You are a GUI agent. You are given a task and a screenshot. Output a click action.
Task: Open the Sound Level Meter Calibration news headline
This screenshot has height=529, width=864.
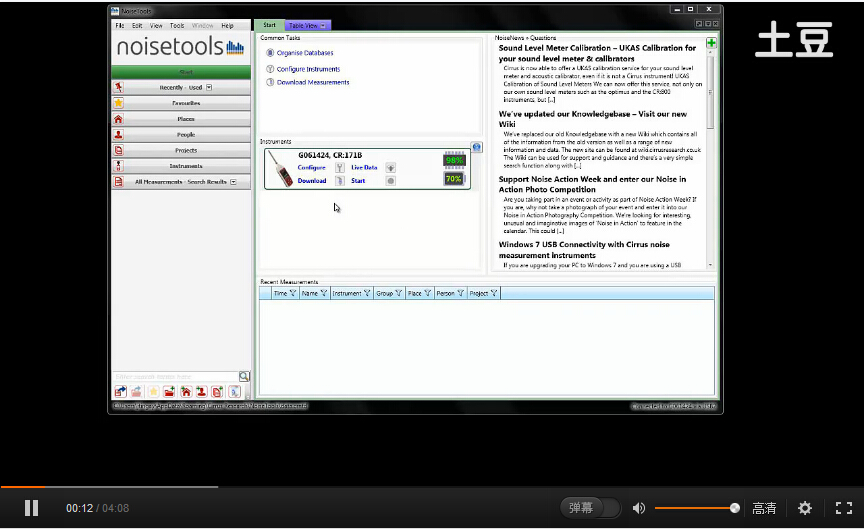point(597,53)
